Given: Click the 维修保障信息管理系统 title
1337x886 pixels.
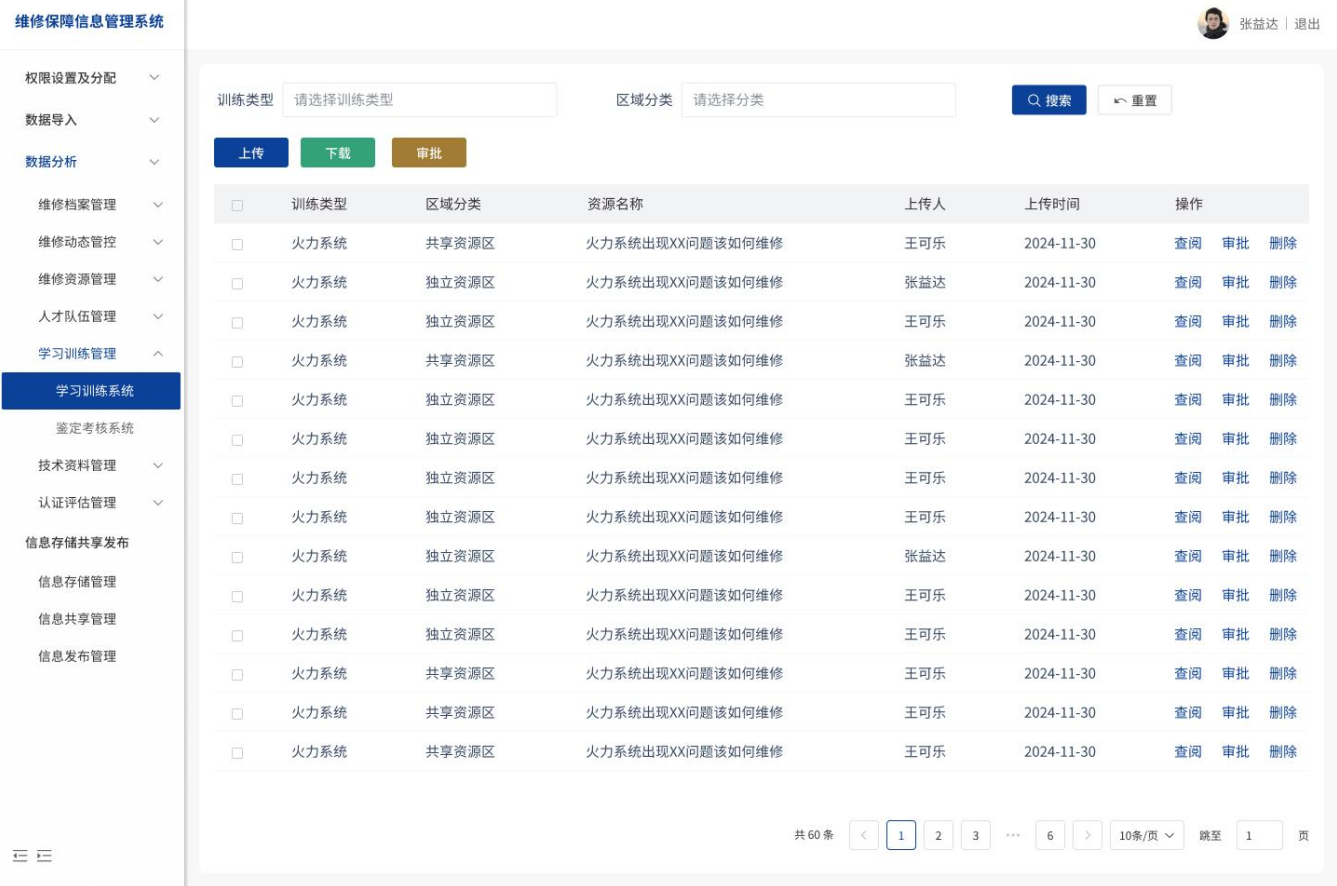Looking at the screenshot, I should coord(89,21).
